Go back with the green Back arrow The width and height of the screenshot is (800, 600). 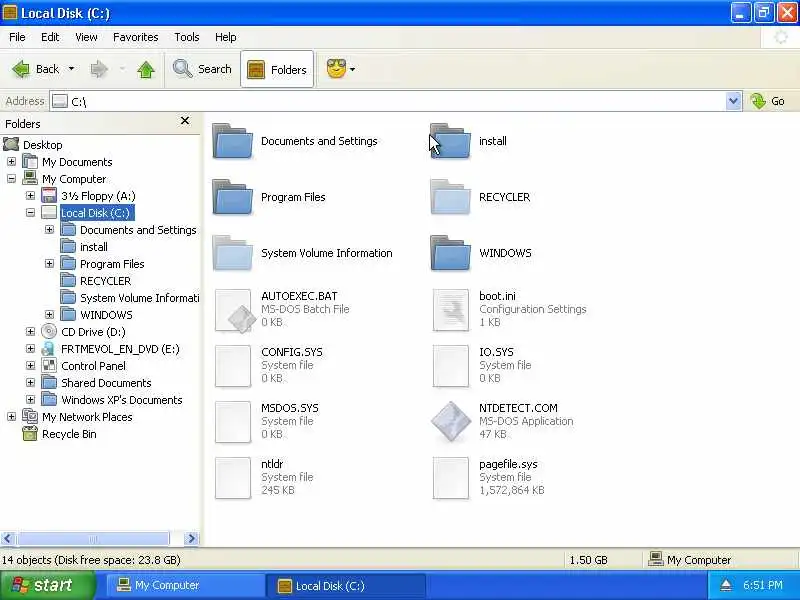point(35,69)
